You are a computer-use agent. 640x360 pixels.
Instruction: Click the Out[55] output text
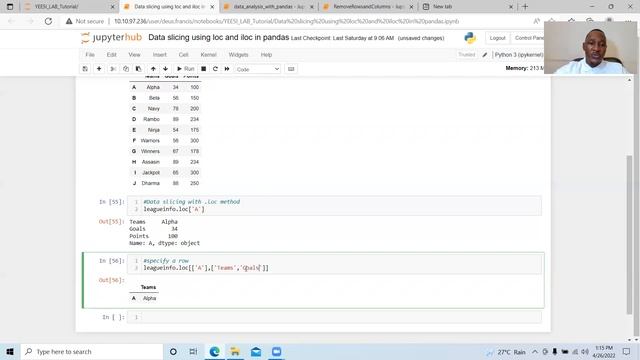[x=164, y=232]
